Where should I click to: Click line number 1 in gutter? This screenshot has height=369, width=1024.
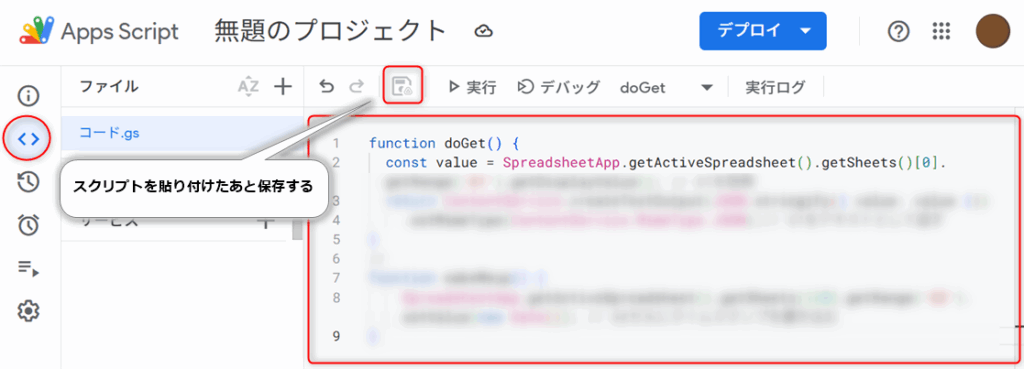336,143
